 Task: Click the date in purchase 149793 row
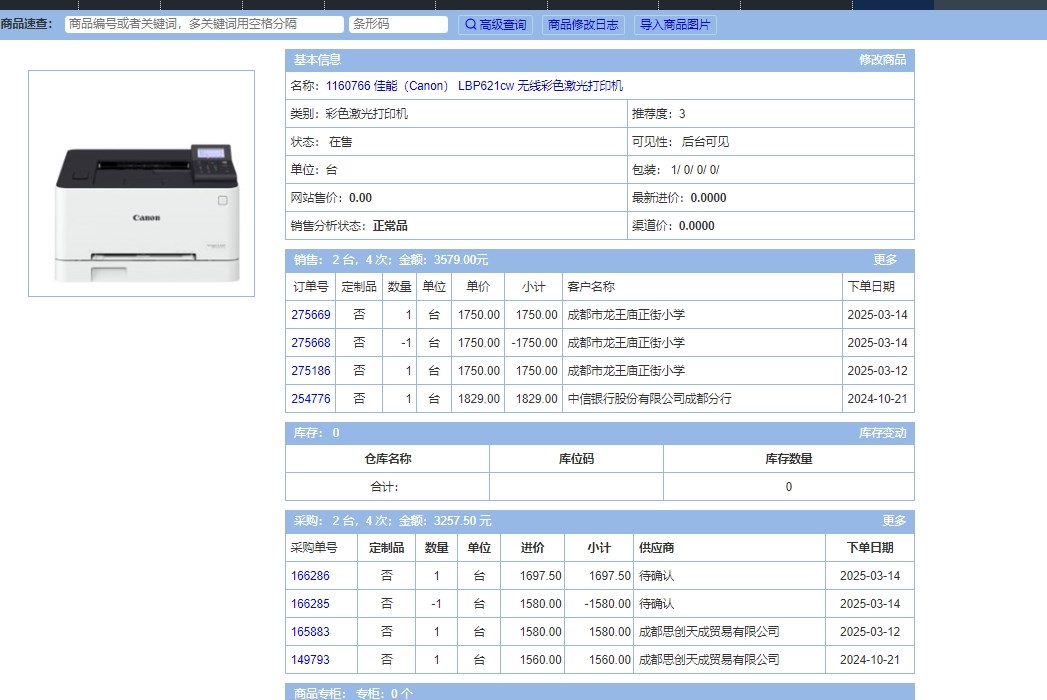(x=869, y=660)
